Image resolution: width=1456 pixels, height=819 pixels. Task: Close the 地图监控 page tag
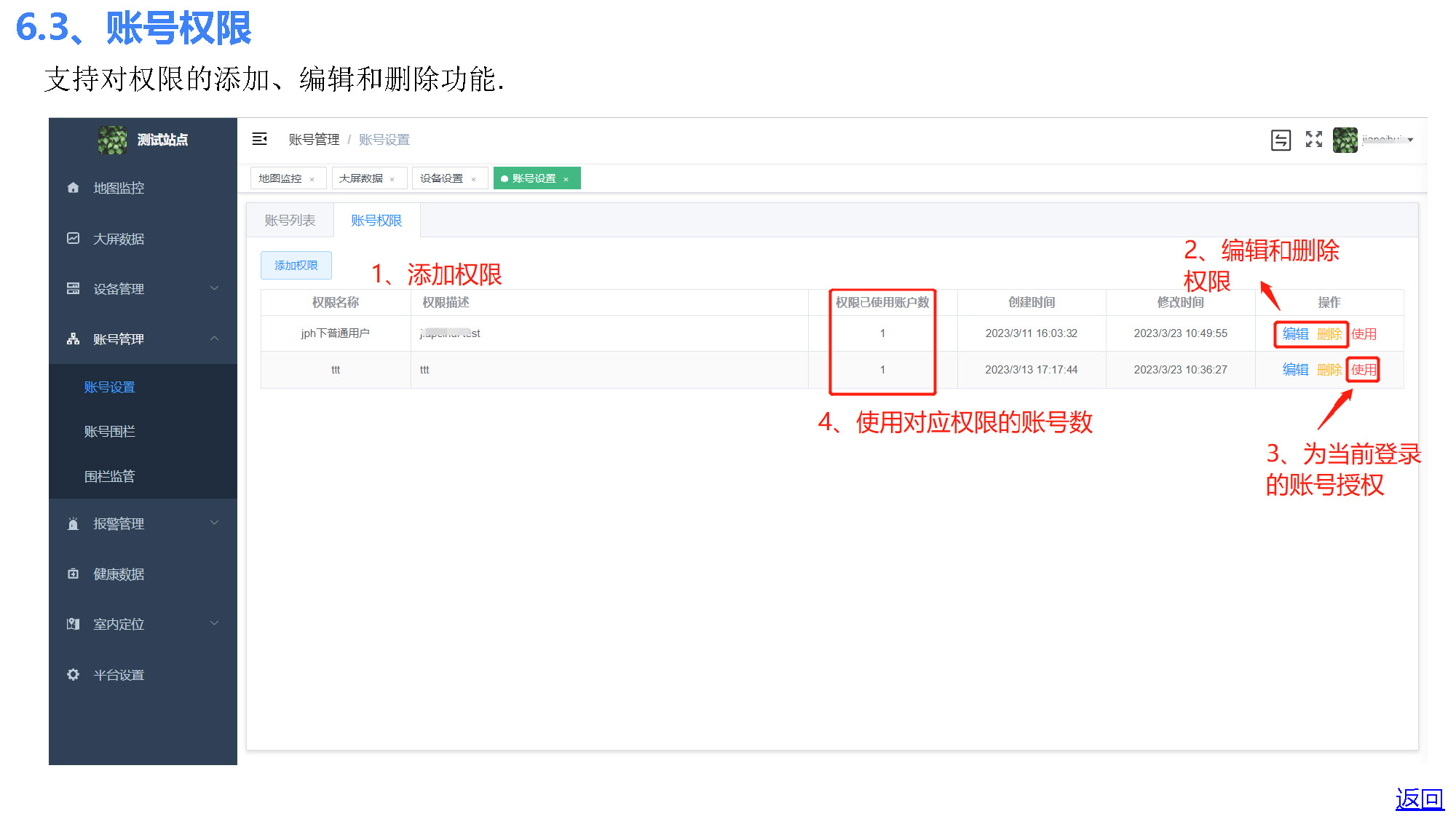[x=312, y=179]
